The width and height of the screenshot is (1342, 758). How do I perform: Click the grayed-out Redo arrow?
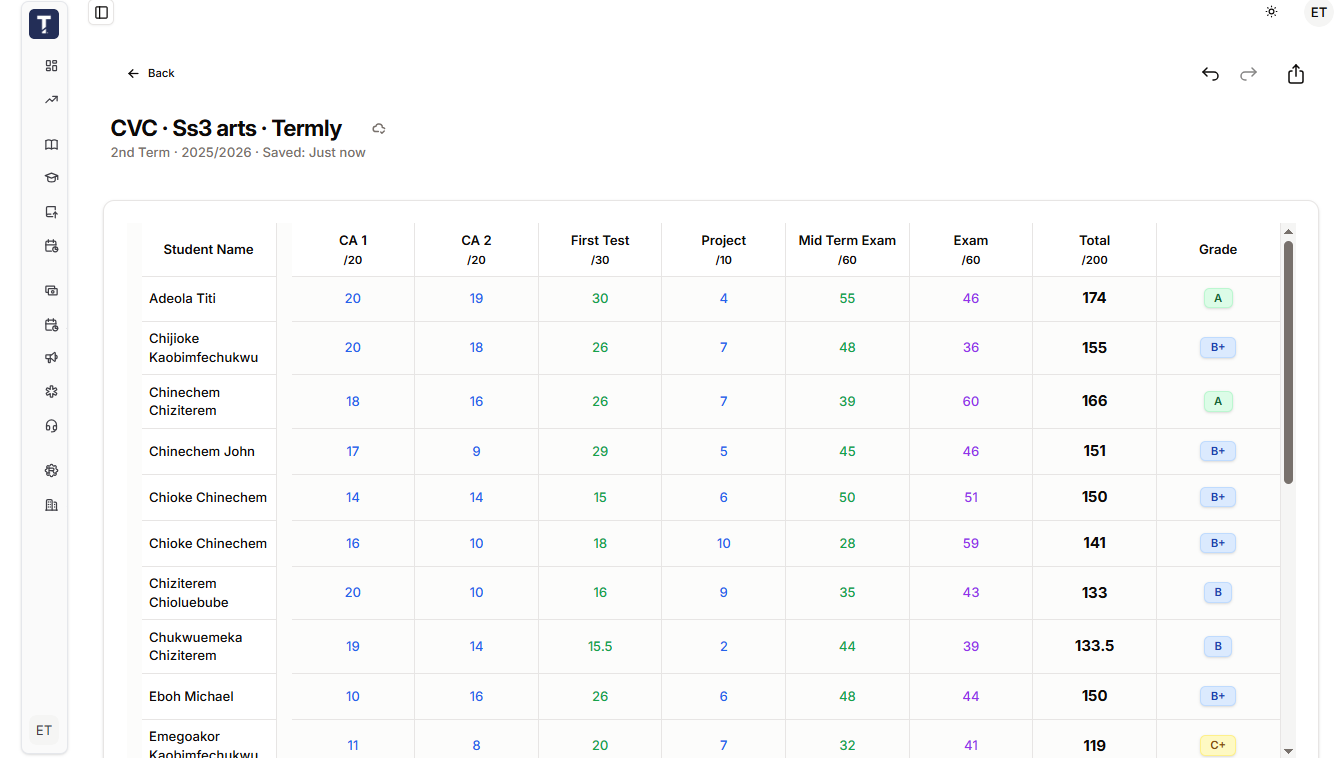point(1248,74)
